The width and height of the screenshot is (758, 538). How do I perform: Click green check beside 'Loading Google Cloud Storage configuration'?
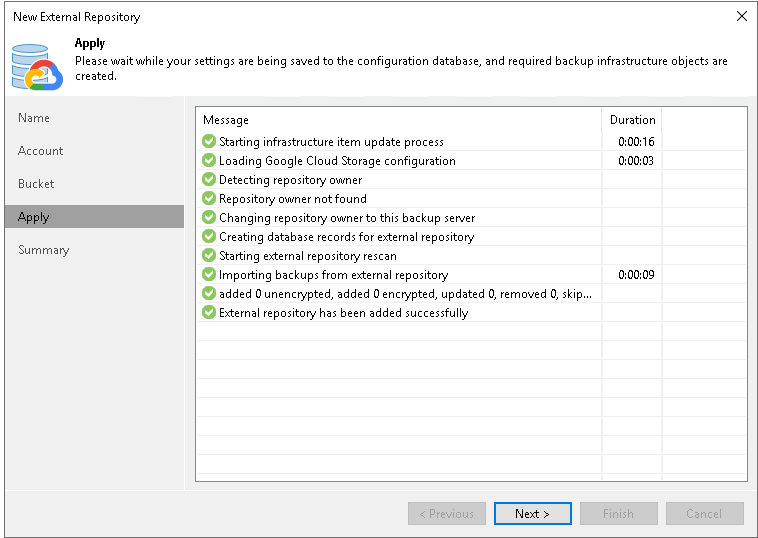click(x=209, y=161)
